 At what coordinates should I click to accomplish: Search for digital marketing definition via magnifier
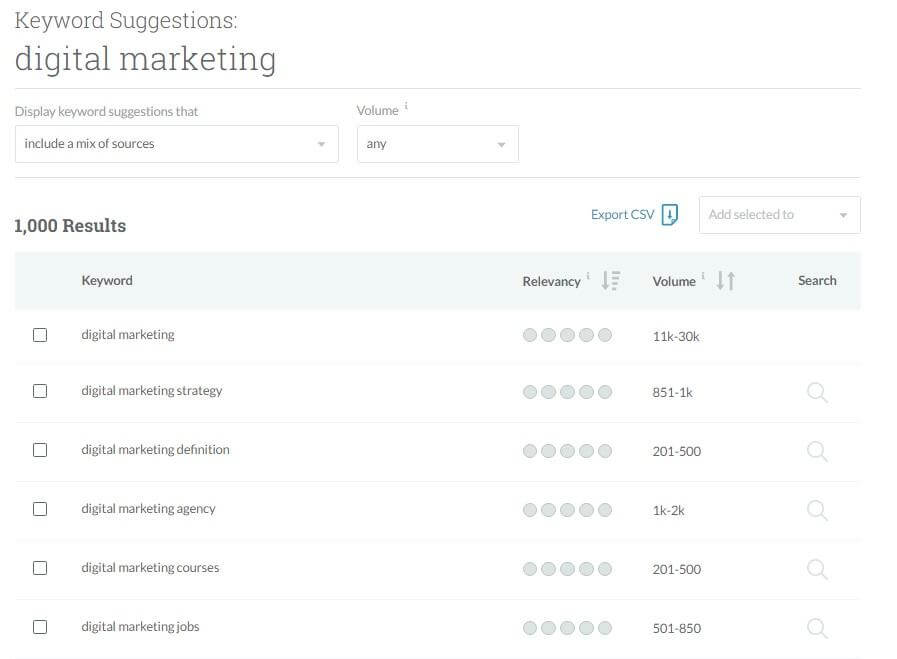817,451
